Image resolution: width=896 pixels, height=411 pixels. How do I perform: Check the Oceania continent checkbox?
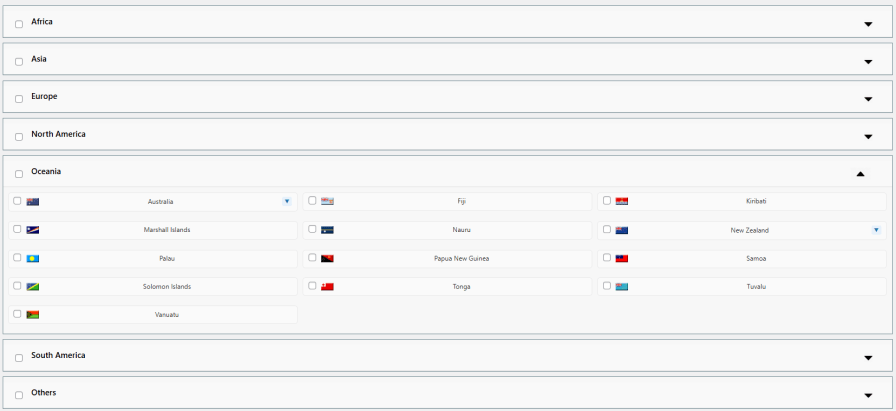19,174
